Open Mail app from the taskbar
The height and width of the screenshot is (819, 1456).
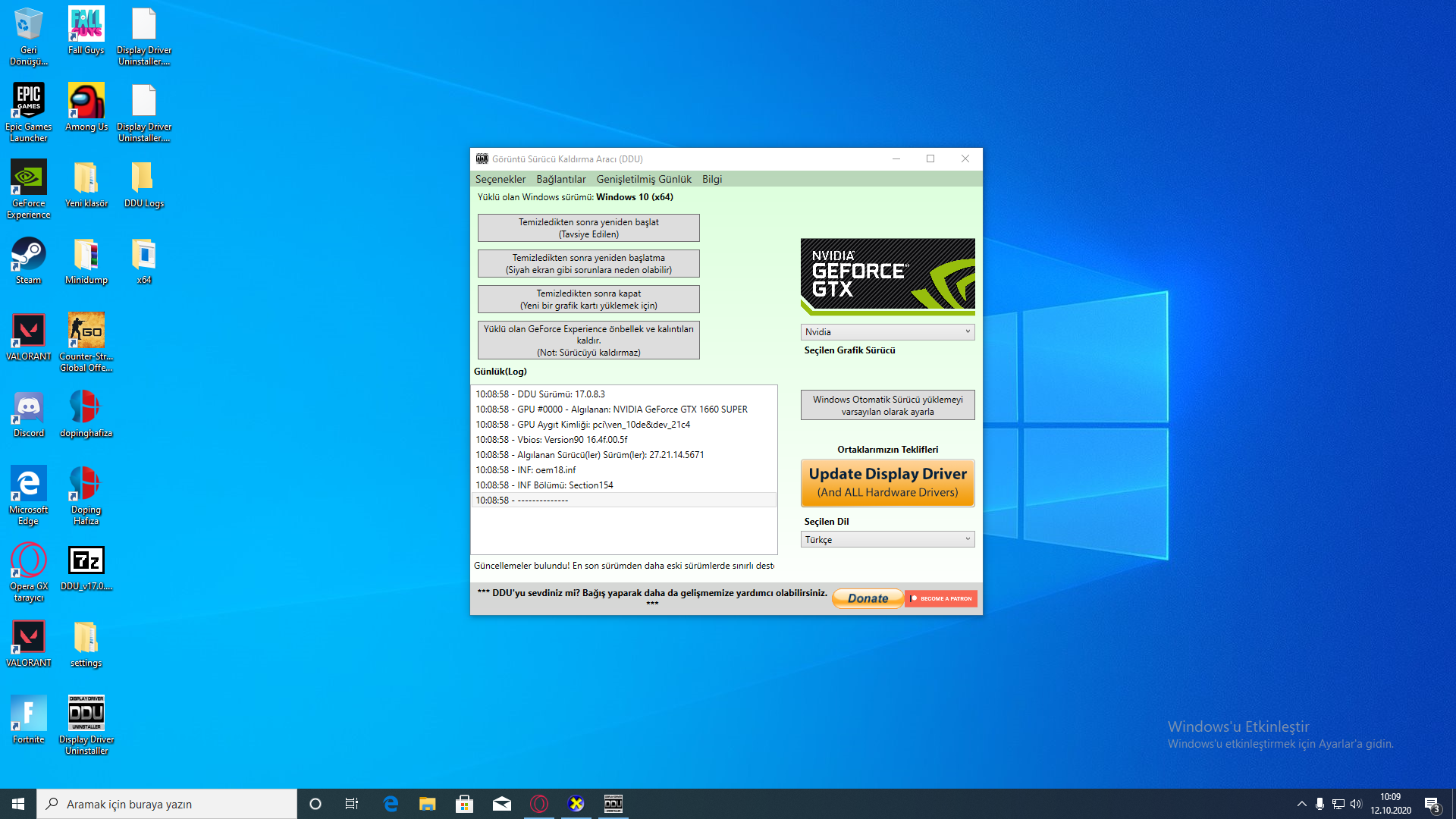point(502,804)
